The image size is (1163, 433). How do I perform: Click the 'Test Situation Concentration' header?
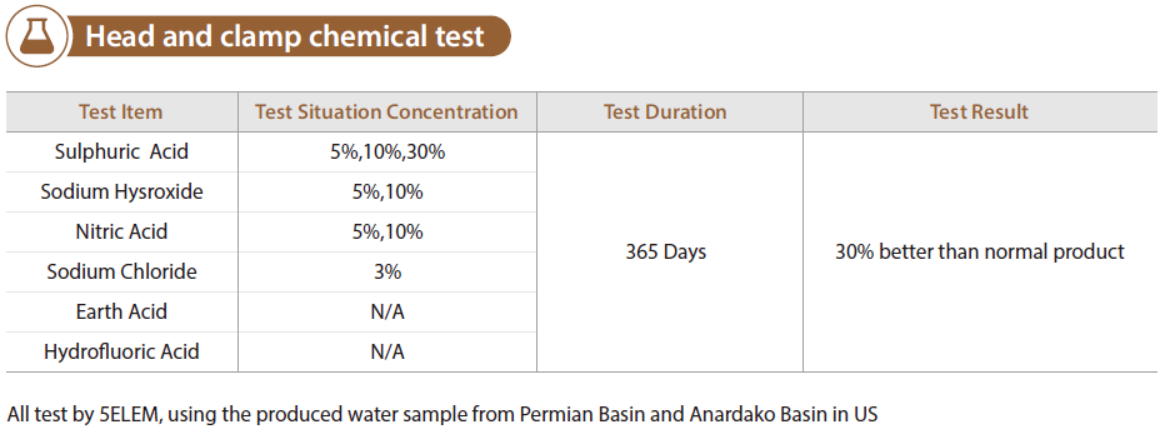(x=386, y=112)
